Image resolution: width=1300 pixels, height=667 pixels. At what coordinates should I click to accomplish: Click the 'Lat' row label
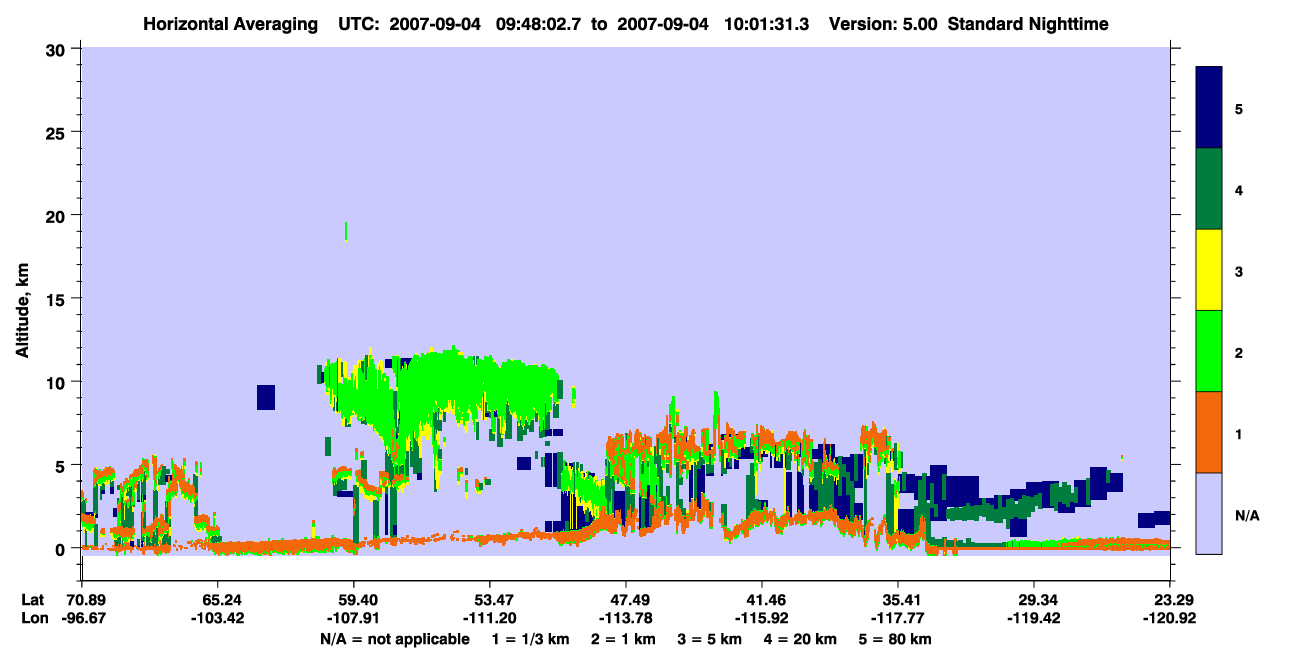[33, 600]
